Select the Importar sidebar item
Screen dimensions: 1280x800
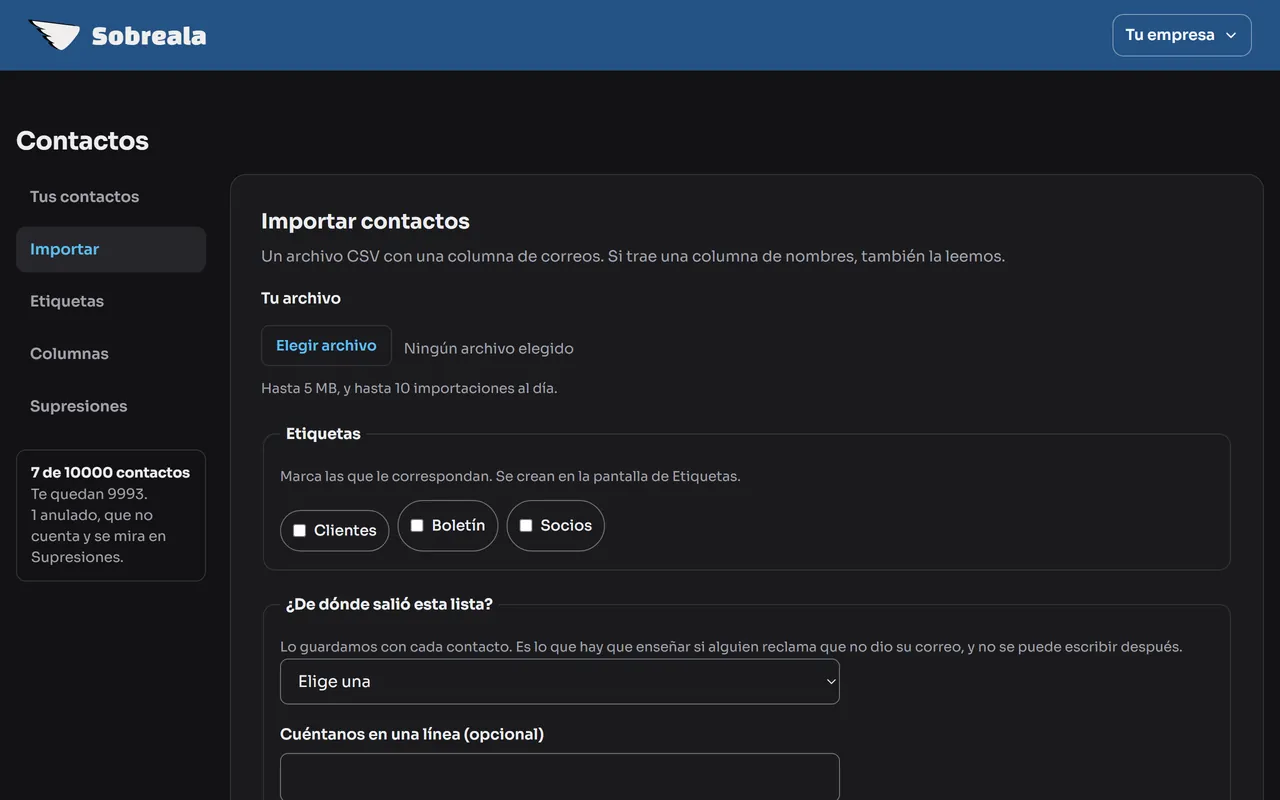(x=111, y=249)
